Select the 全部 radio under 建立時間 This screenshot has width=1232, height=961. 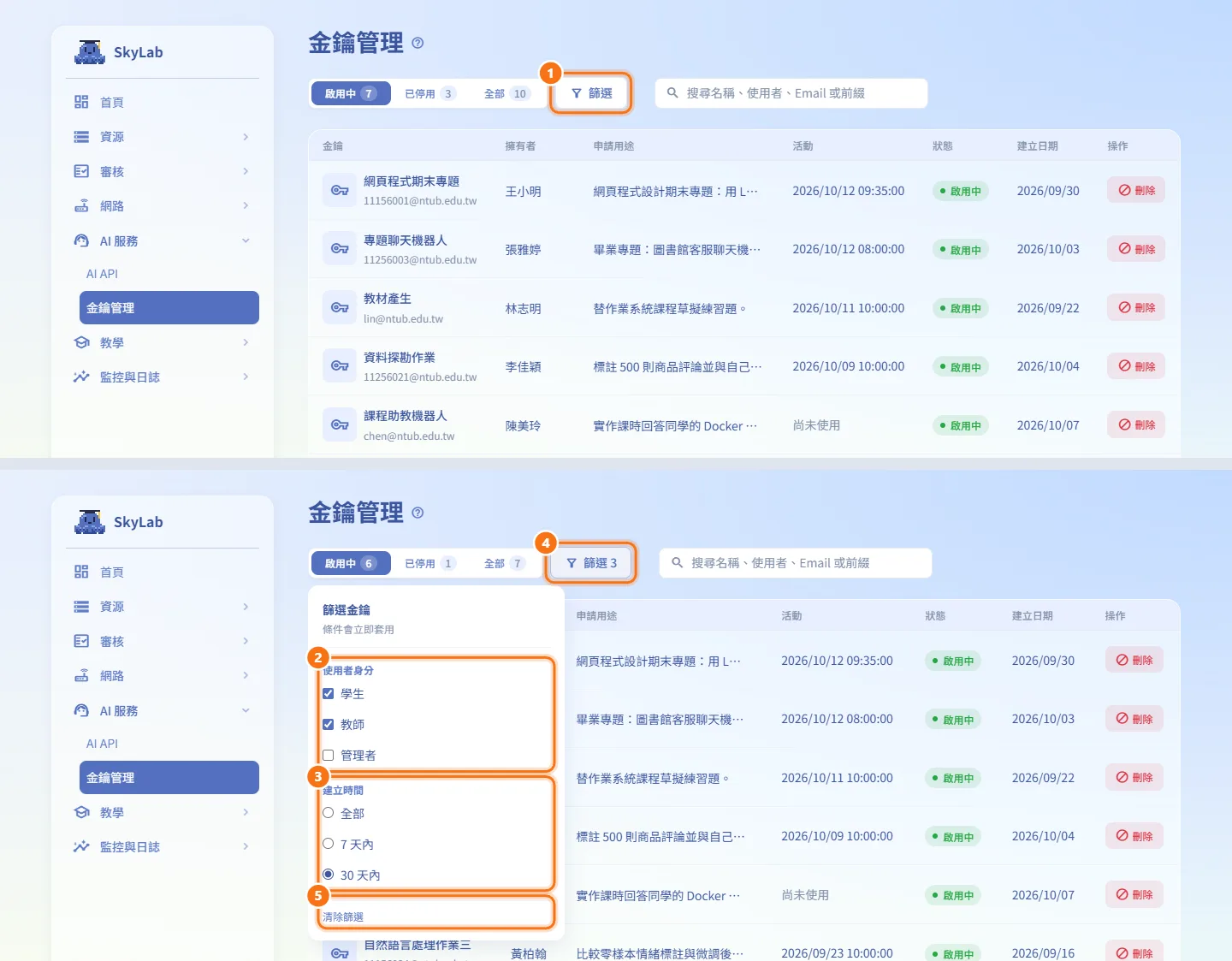pos(328,813)
